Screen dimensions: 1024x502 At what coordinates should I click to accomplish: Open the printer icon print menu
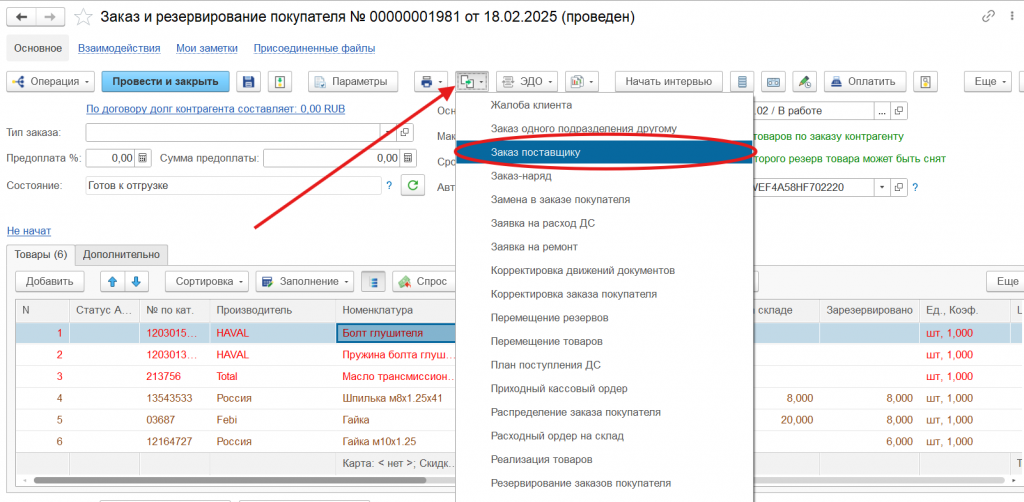[432, 81]
